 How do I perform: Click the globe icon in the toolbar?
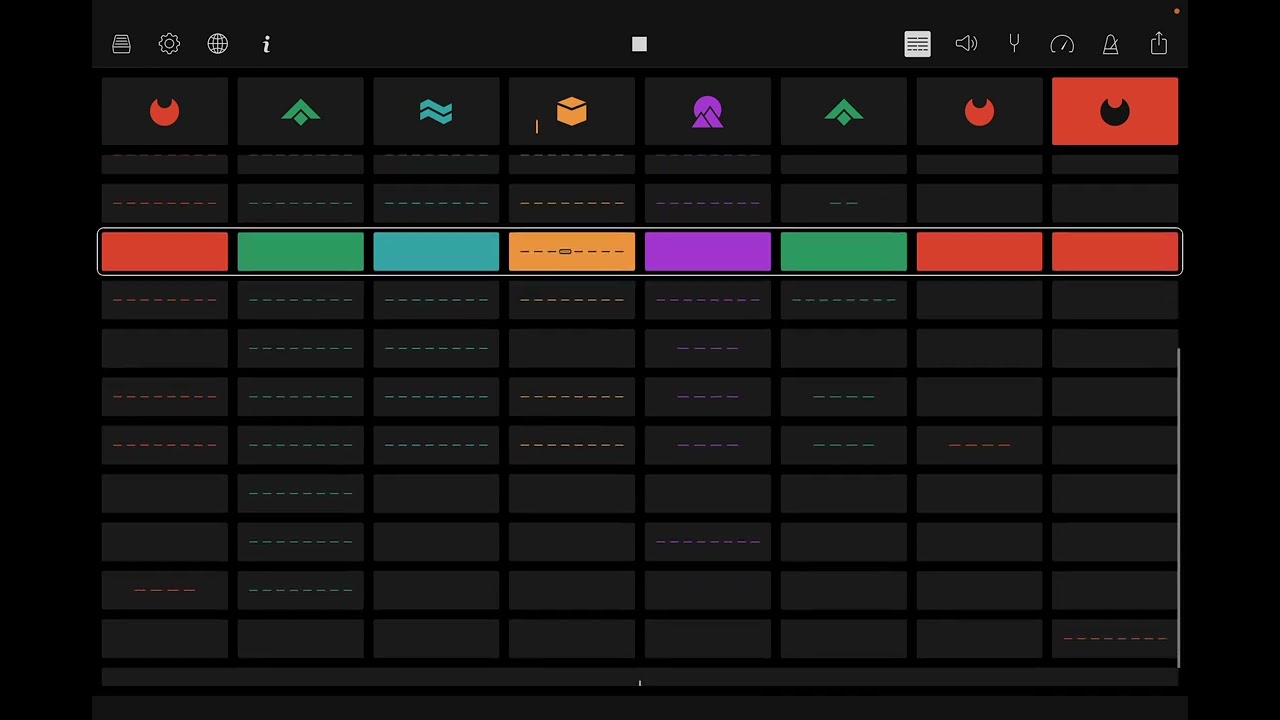tap(218, 44)
